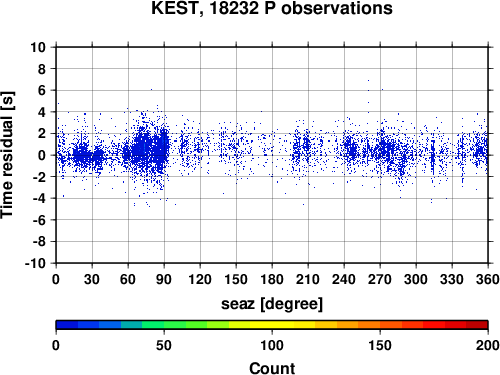
Task: Click the x-axis tick label 270
Action: coord(380,279)
